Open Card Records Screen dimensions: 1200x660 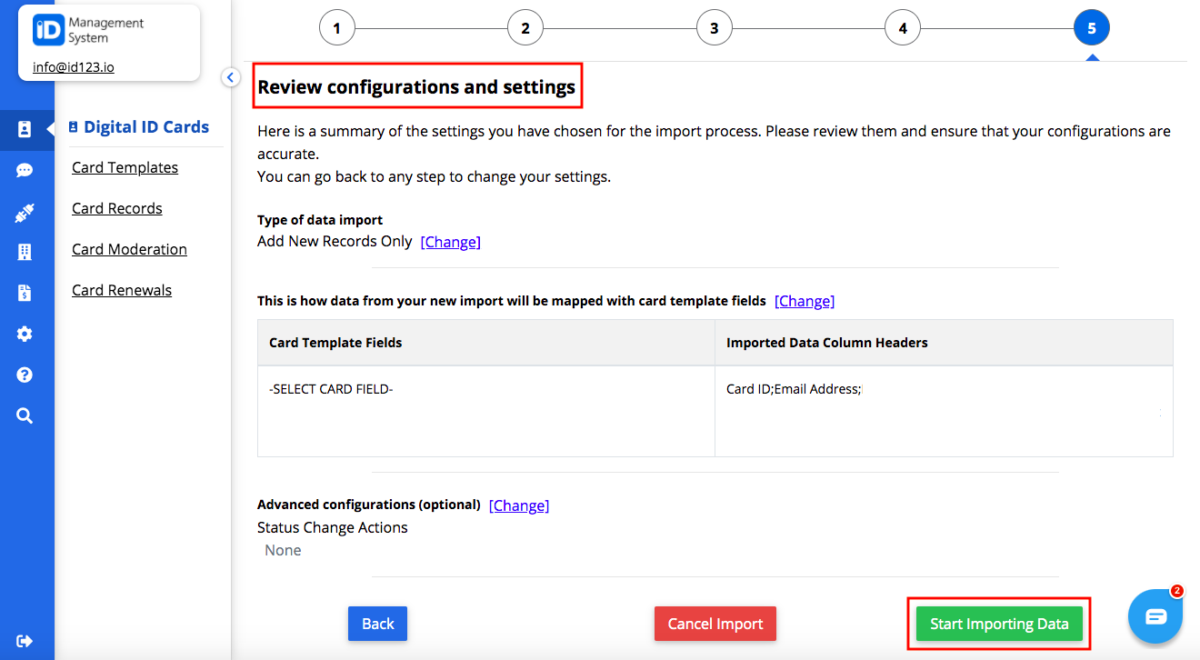[x=117, y=208]
